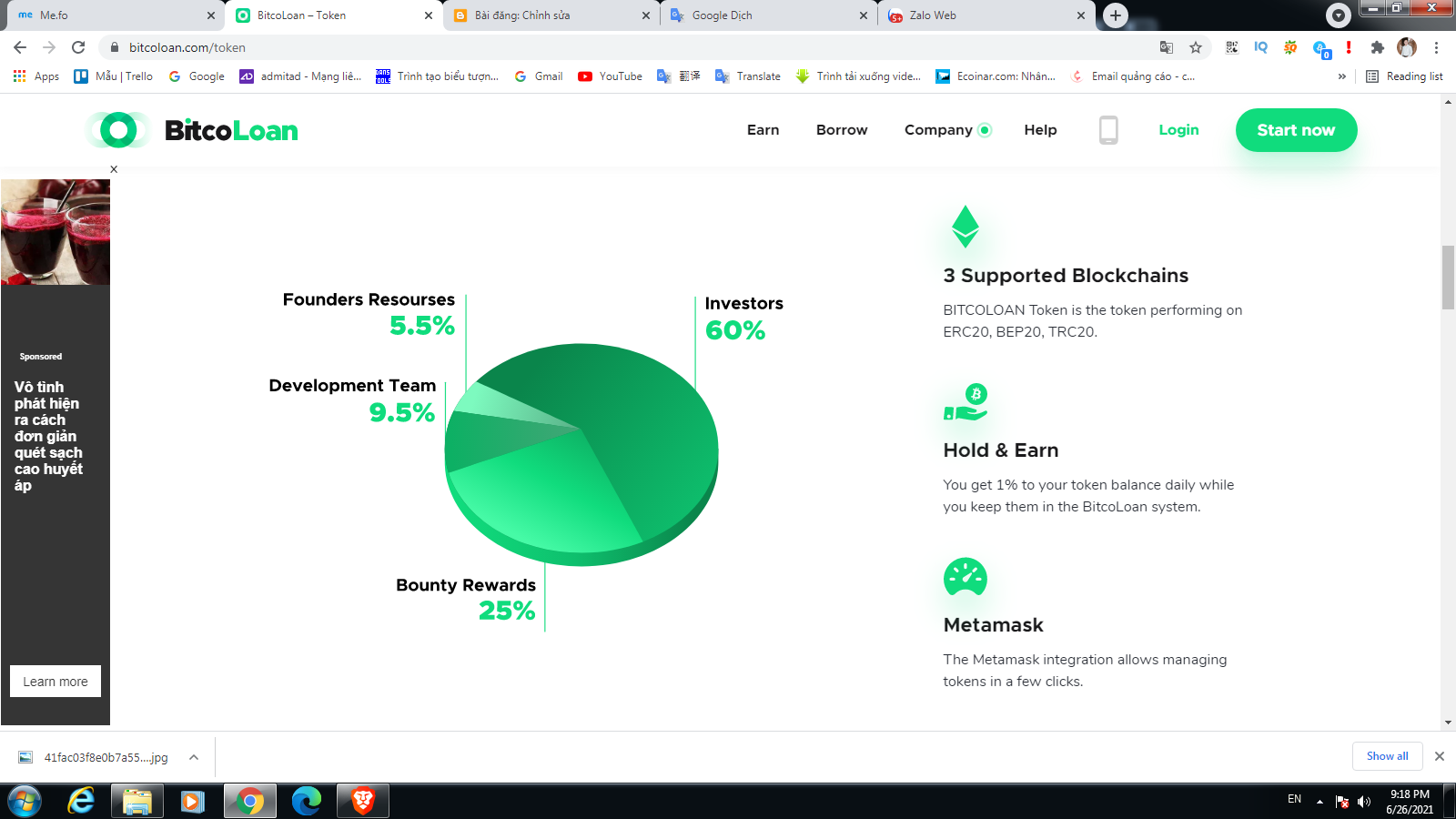Click the Metamask gauge icon
The height and width of the screenshot is (819, 1456).
click(966, 576)
